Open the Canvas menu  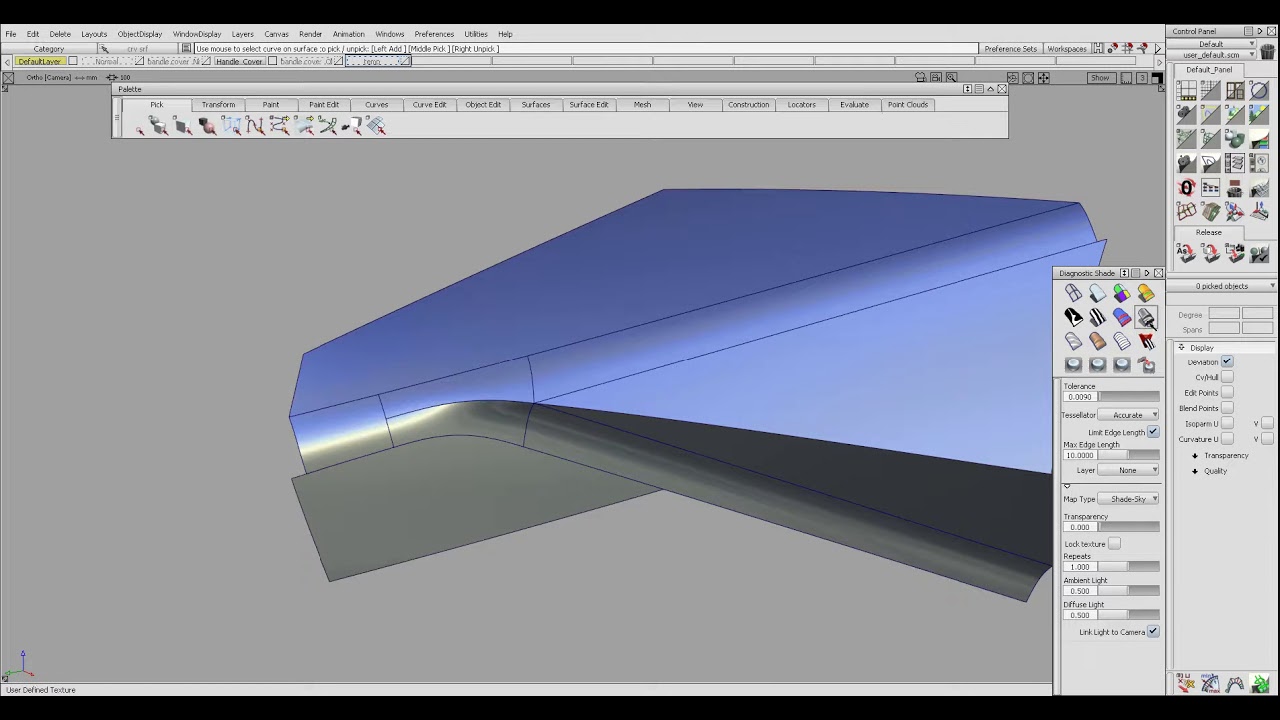click(276, 34)
